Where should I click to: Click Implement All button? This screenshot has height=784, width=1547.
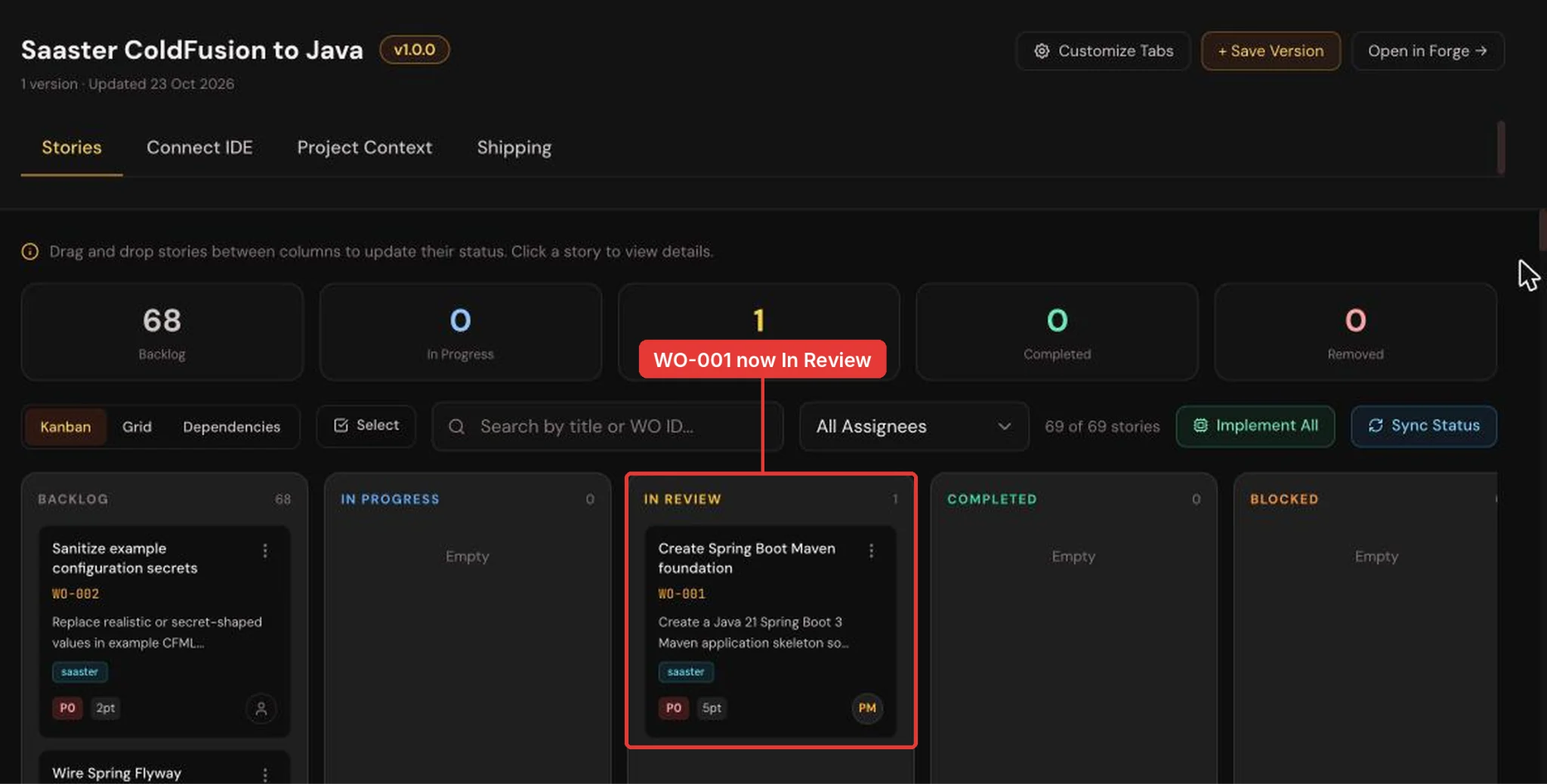click(x=1255, y=426)
